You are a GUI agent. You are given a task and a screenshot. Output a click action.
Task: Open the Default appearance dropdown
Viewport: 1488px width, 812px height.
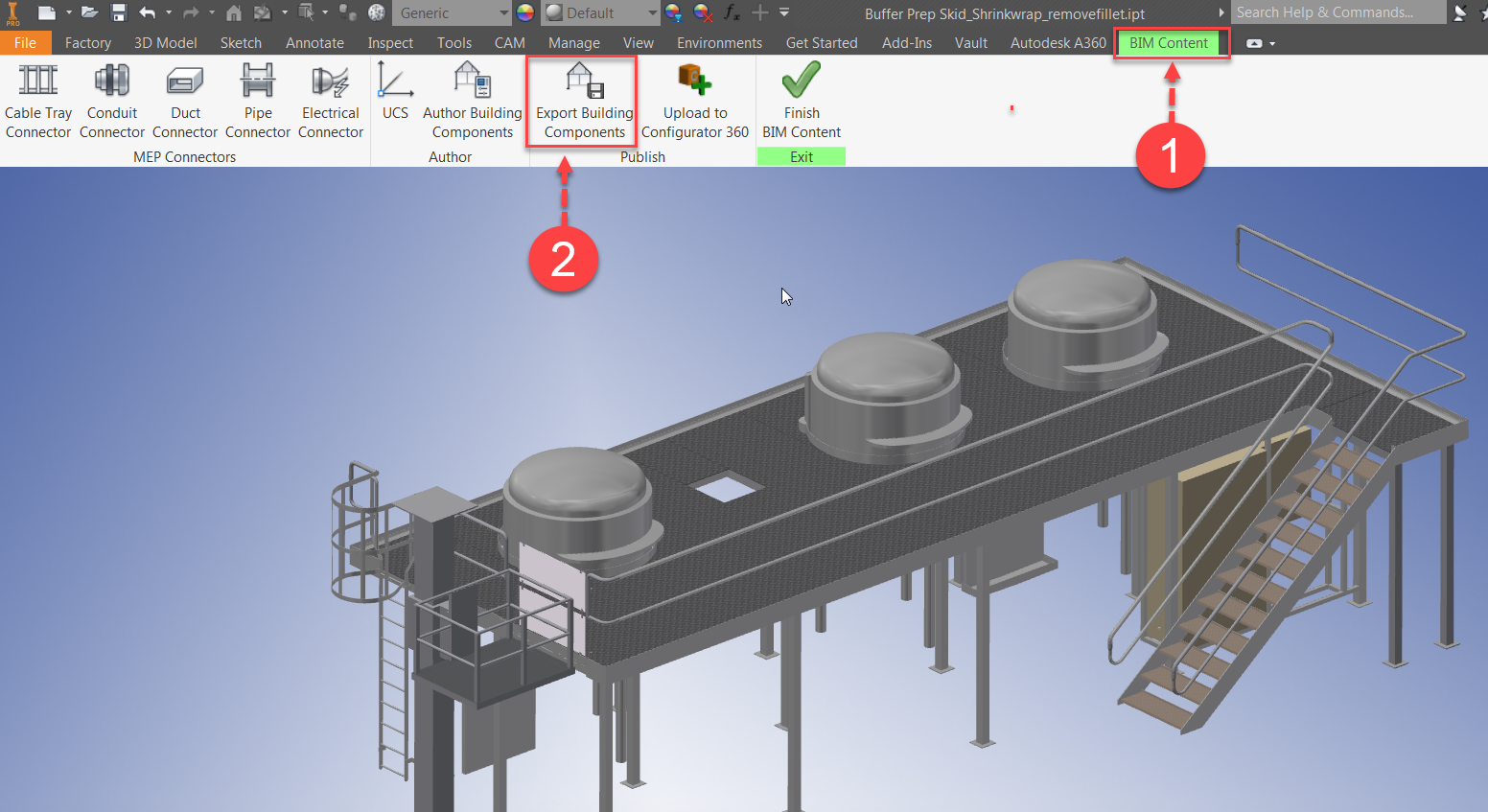(x=651, y=12)
